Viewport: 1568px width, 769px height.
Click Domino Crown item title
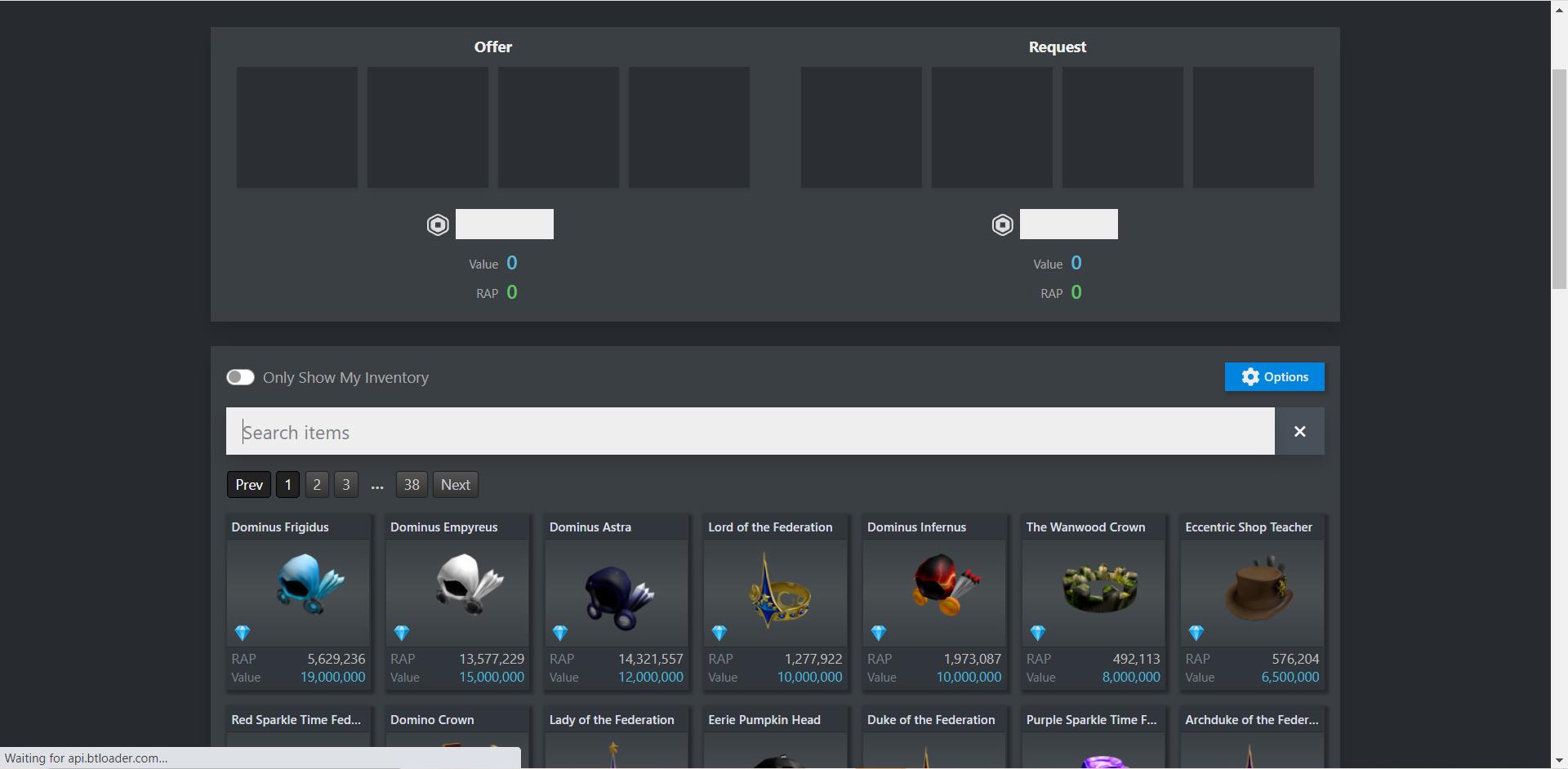[x=432, y=719]
